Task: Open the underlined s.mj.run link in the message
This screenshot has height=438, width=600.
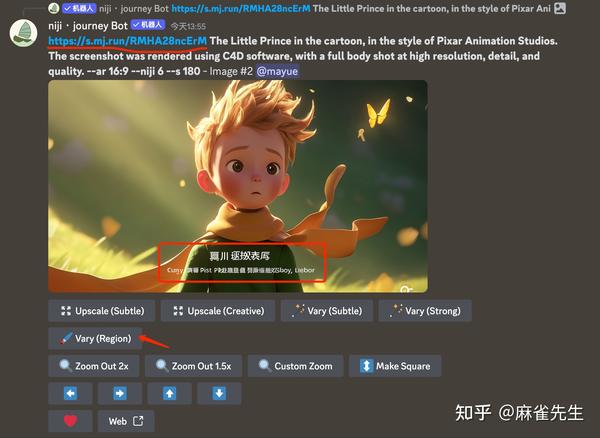Action: tap(127, 41)
